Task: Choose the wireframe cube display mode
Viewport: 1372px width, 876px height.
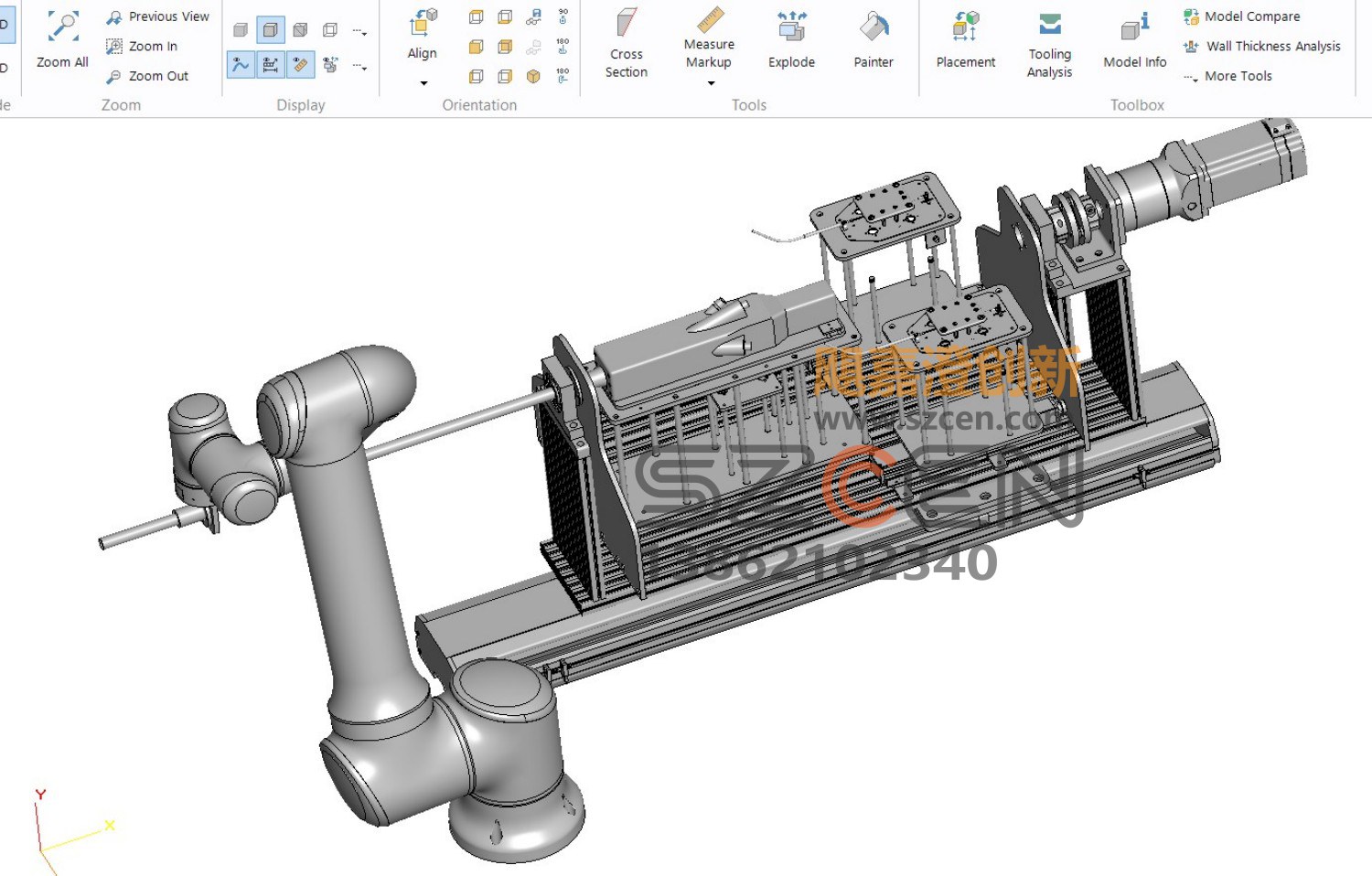Action: click(x=330, y=30)
